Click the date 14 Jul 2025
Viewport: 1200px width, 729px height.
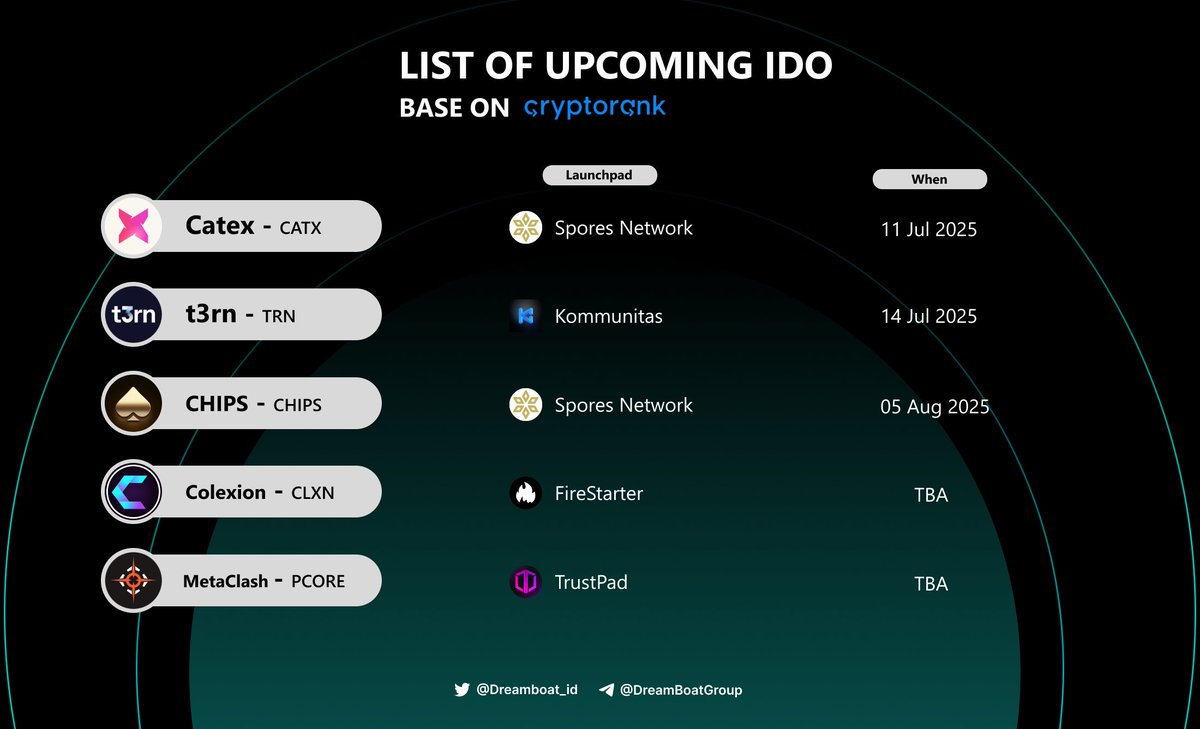(929, 317)
